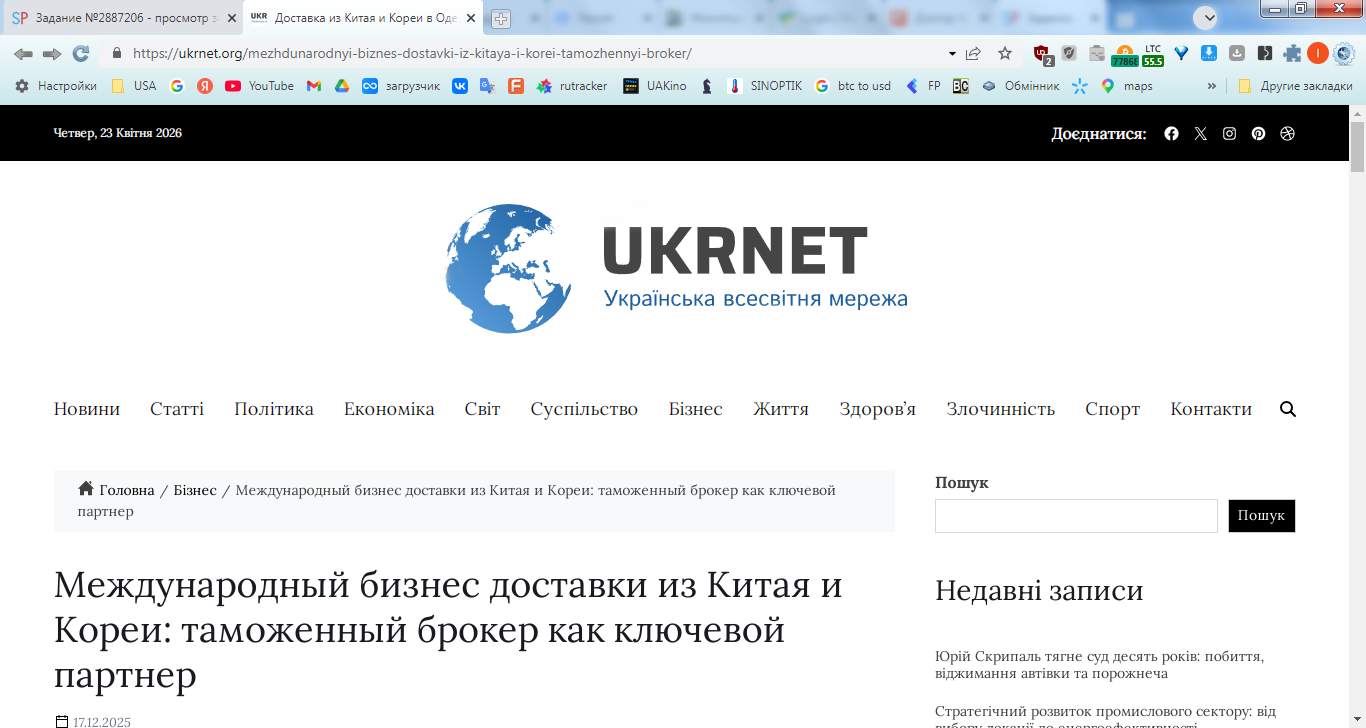
Task: Open the UAKino bookmark
Action: click(655, 86)
